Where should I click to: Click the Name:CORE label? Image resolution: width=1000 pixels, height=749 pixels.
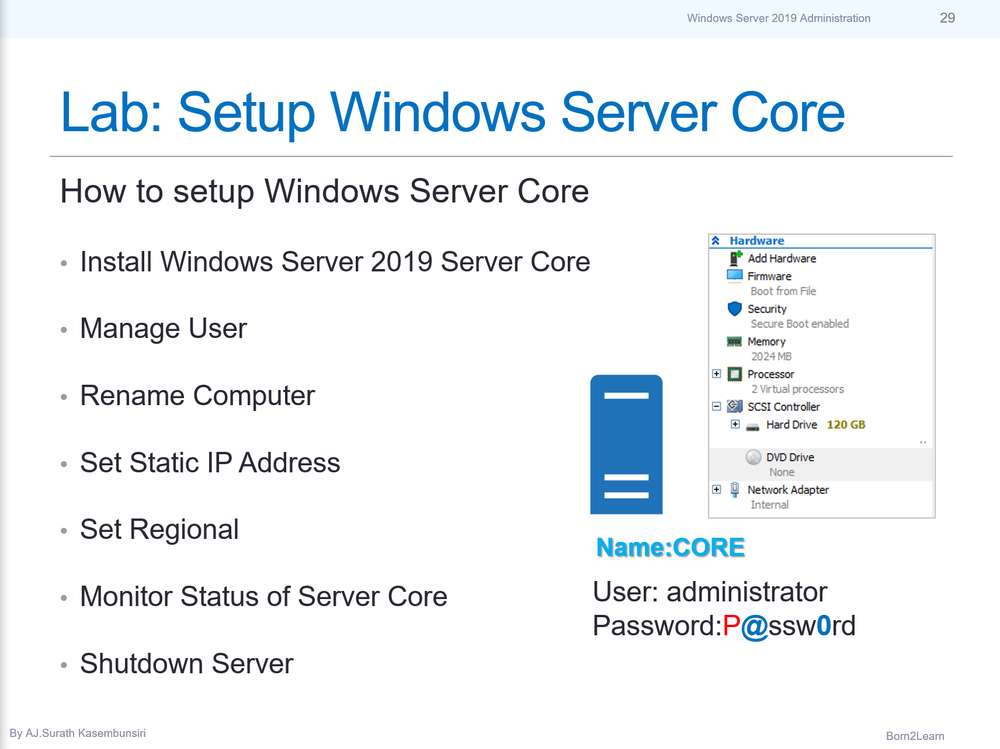pos(670,547)
